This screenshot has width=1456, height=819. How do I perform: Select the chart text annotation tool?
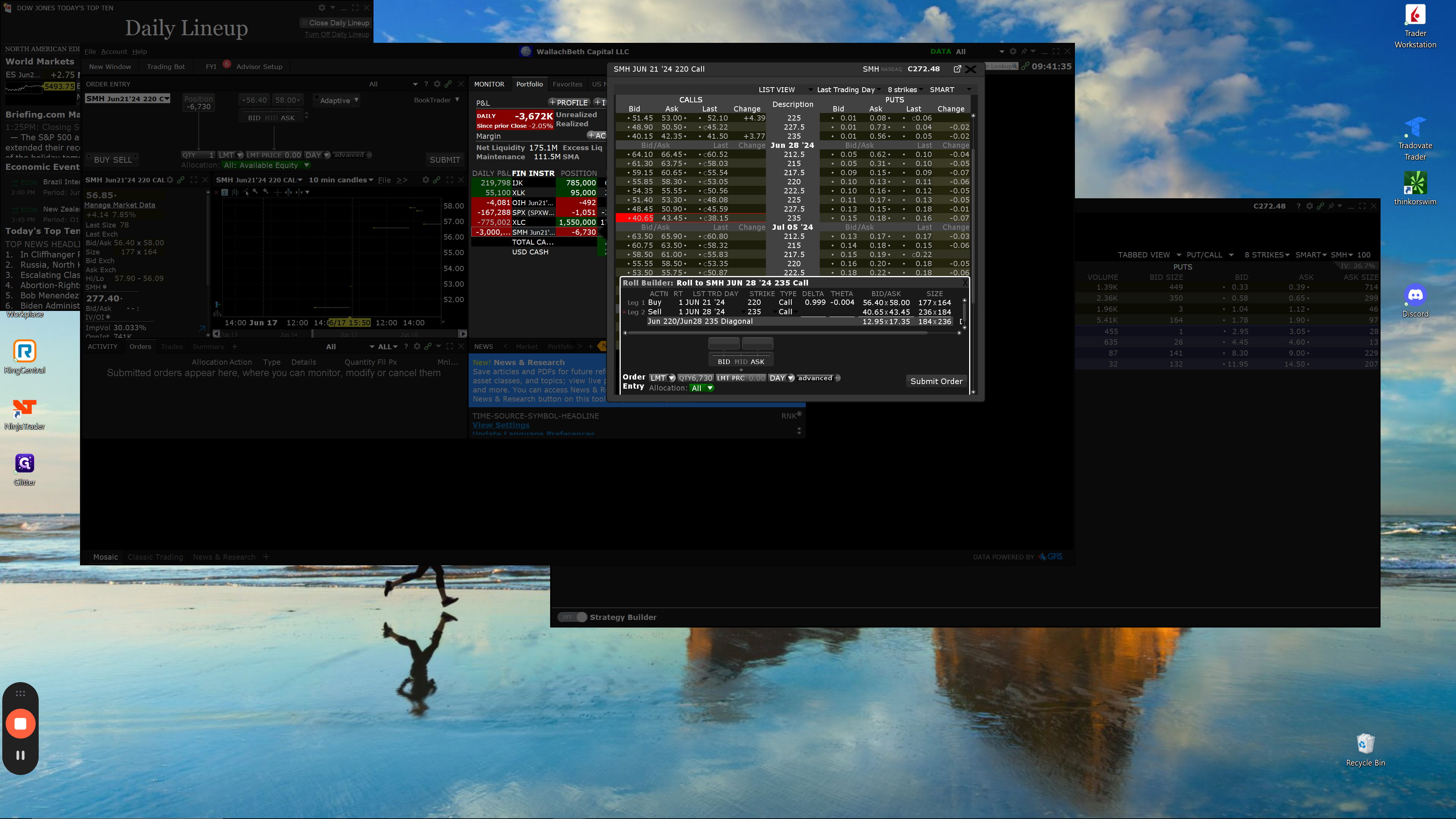[x=224, y=192]
